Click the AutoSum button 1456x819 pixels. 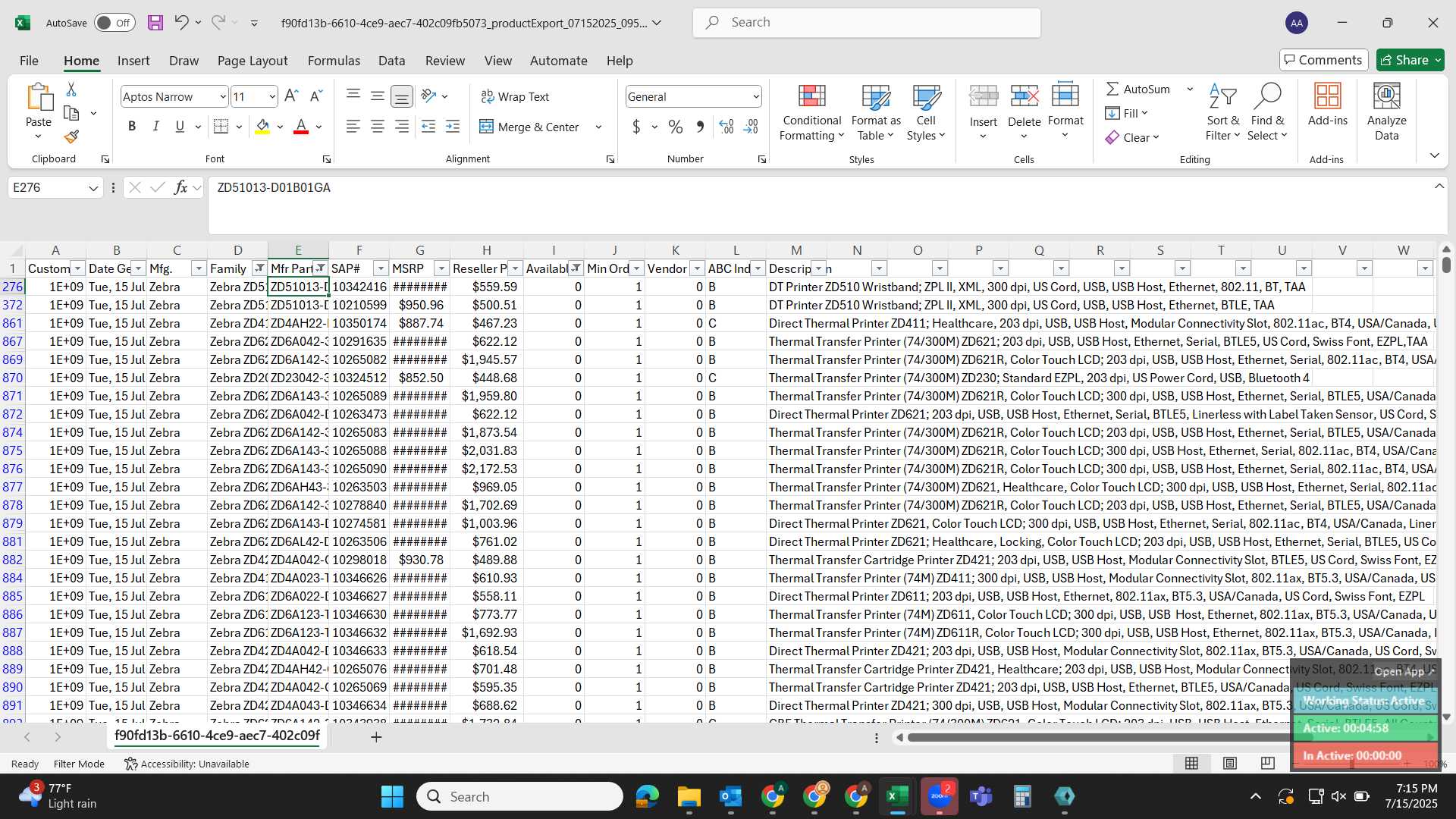click(1138, 89)
